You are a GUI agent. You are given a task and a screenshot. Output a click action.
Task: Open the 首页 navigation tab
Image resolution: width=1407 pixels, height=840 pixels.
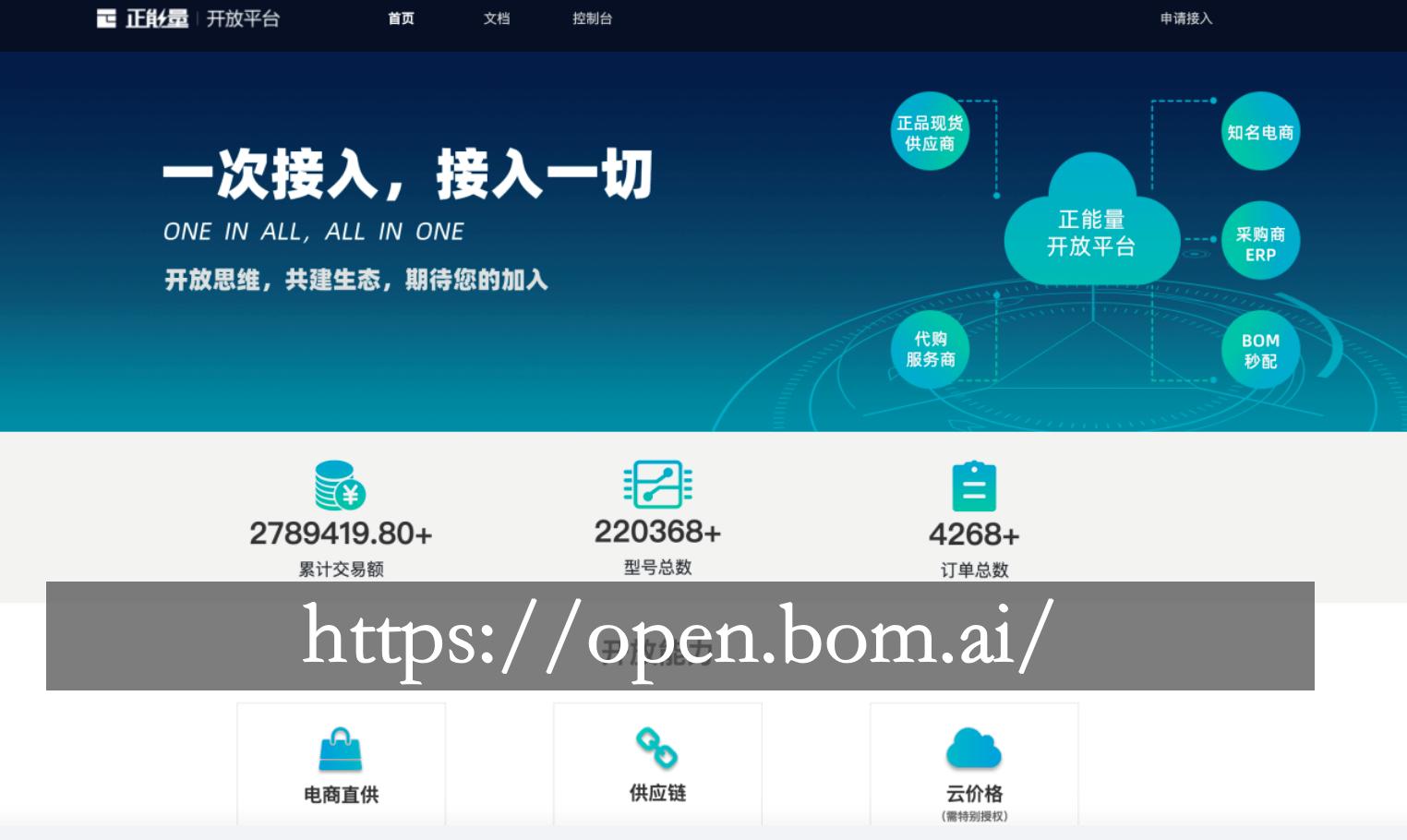click(401, 18)
